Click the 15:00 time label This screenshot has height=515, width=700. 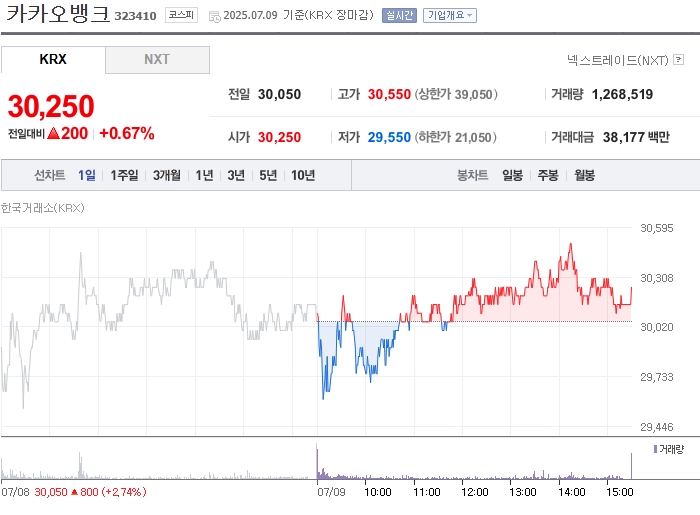coord(620,492)
